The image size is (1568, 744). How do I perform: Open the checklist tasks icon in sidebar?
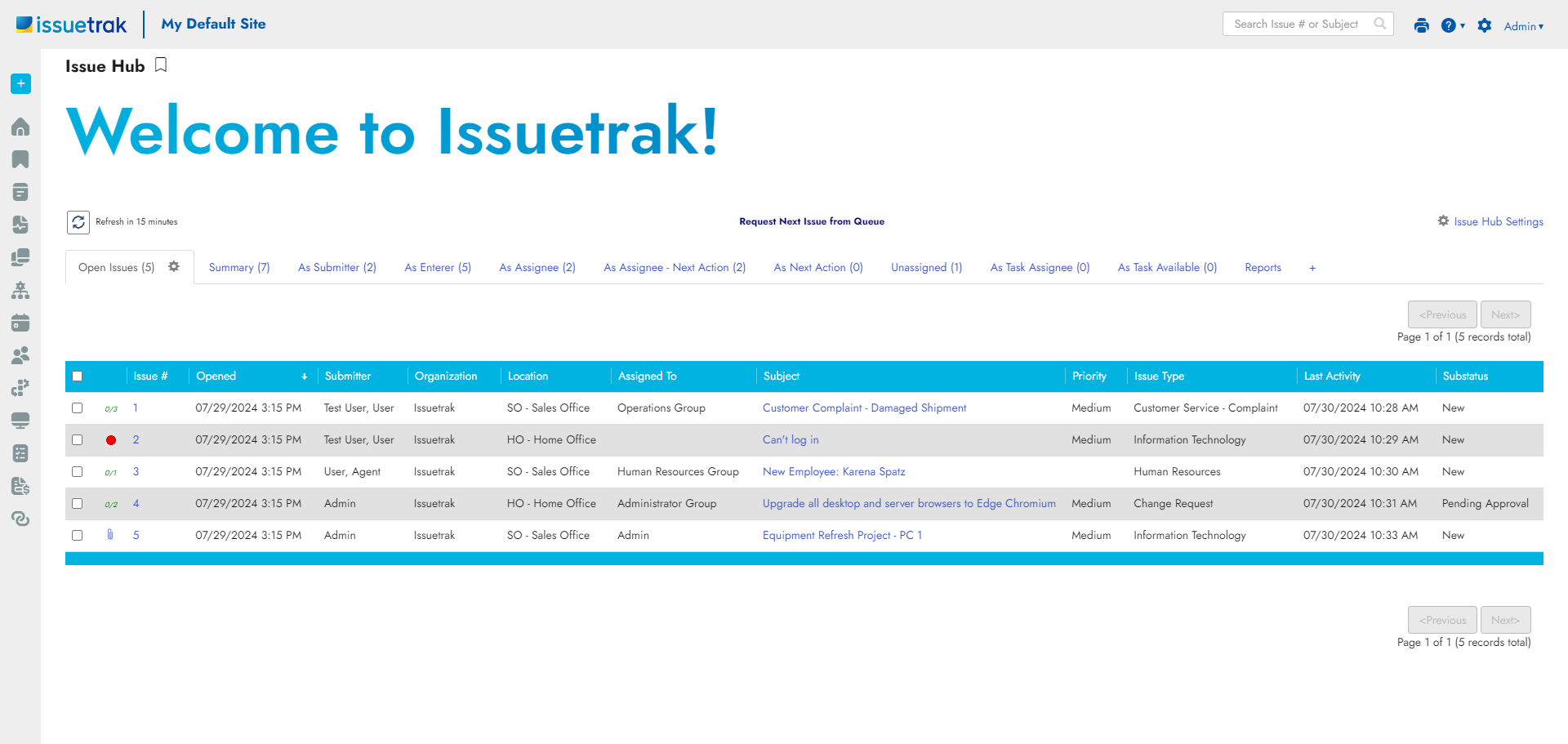point(20,453)
